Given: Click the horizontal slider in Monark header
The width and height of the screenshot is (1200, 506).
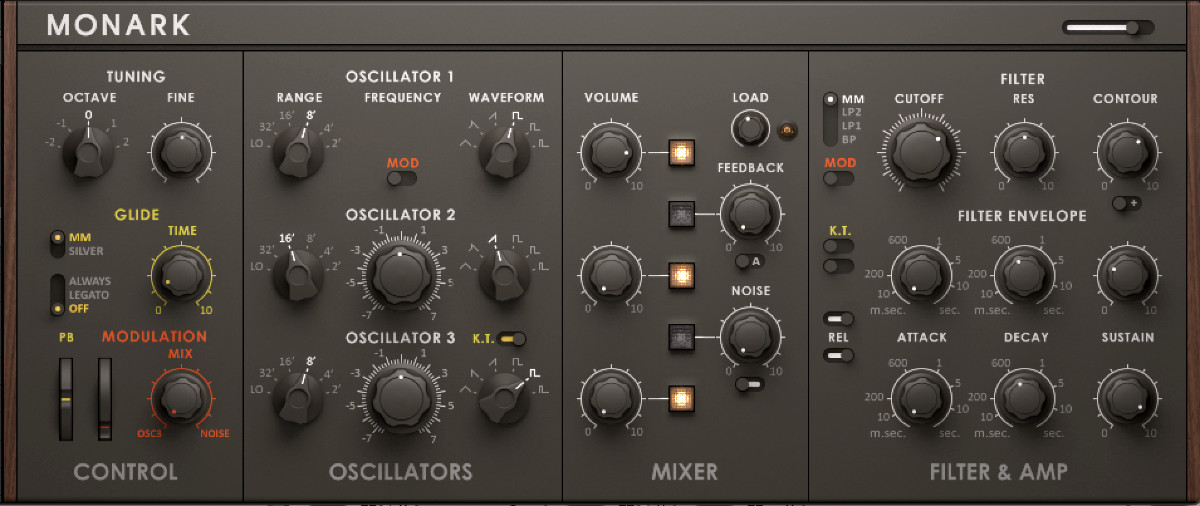Looking at the screenshot, I should pyautogui.click(x=1108, y=28).
